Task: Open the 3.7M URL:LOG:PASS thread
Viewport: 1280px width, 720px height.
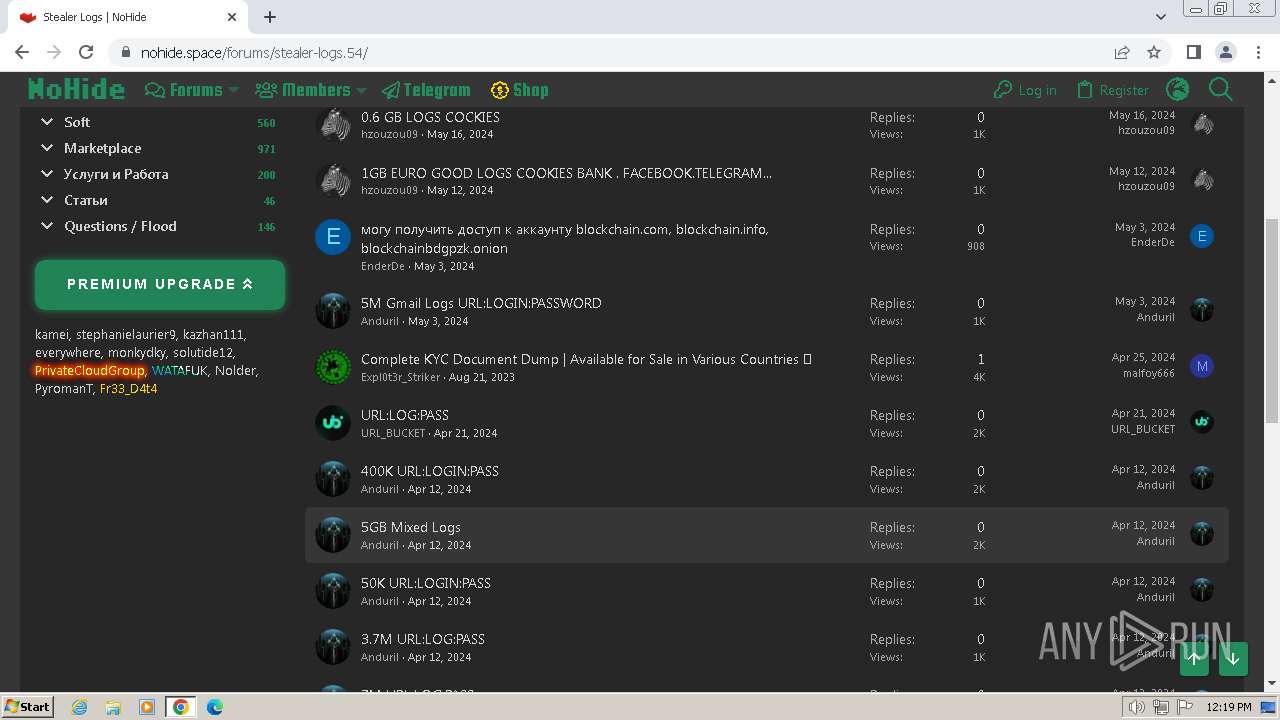Action: pos(423,639)
